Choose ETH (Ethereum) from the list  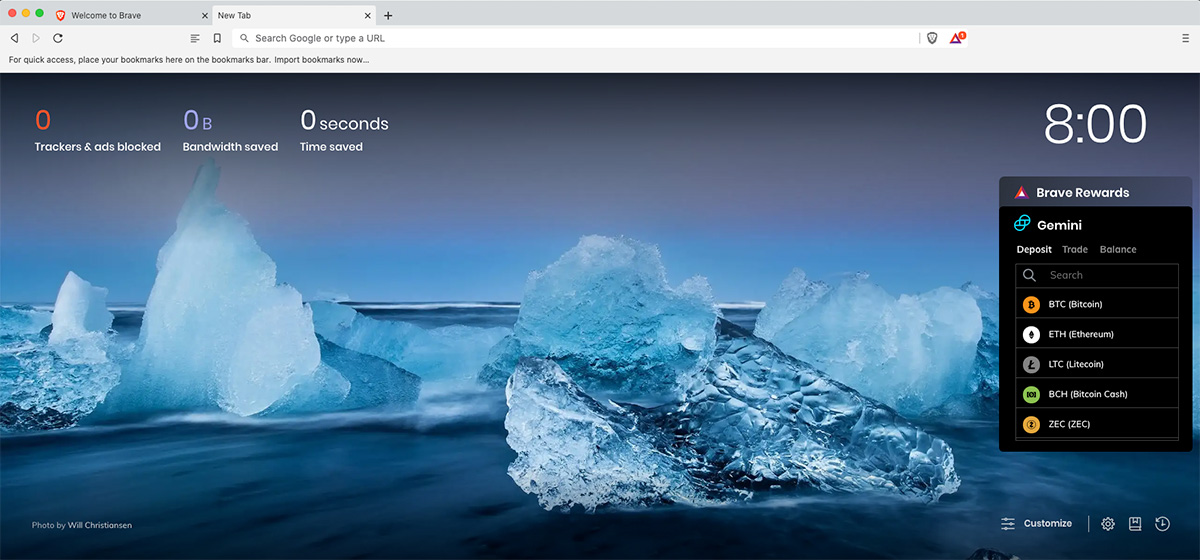pos(1097,334)
